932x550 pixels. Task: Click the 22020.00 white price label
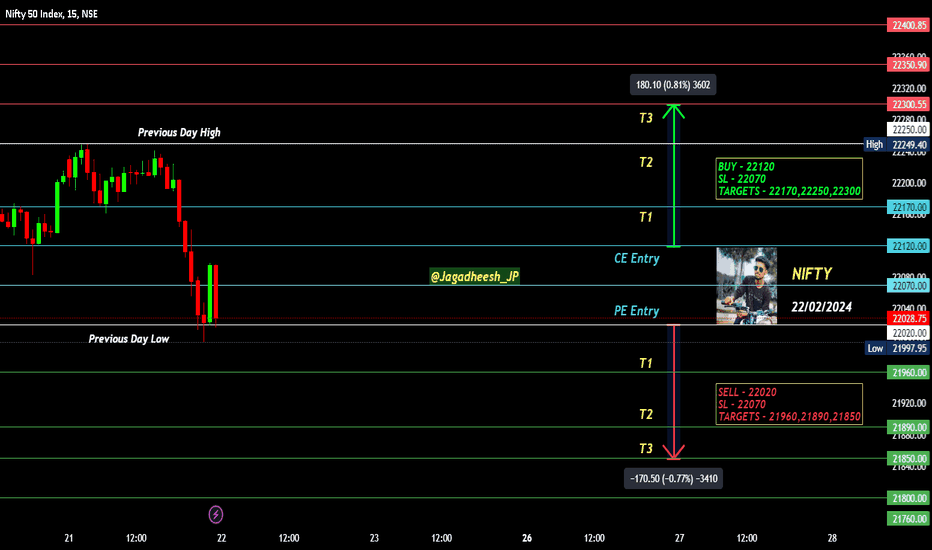(x=909, y=333)
